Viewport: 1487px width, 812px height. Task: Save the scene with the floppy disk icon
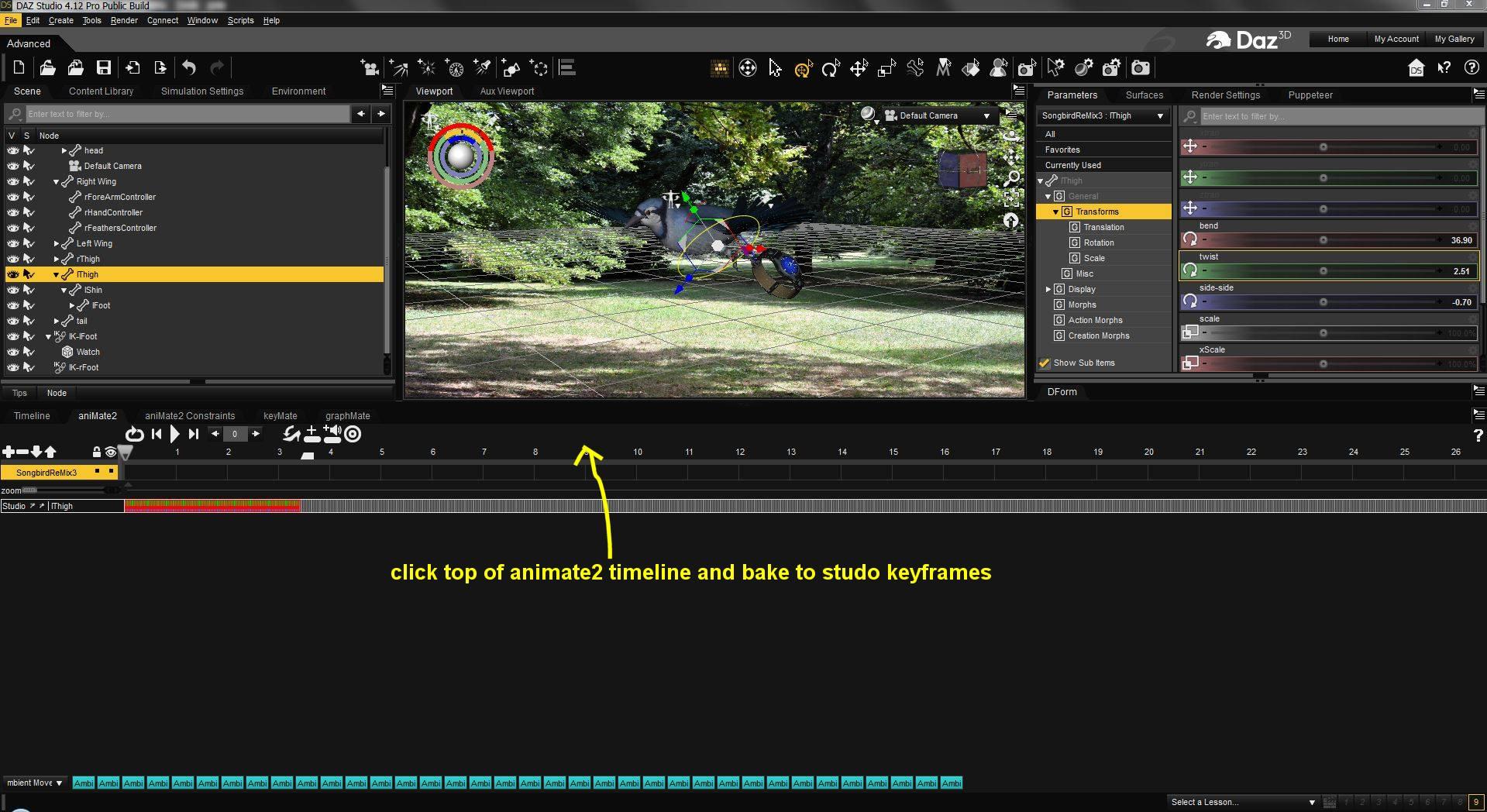click(103, 68)
